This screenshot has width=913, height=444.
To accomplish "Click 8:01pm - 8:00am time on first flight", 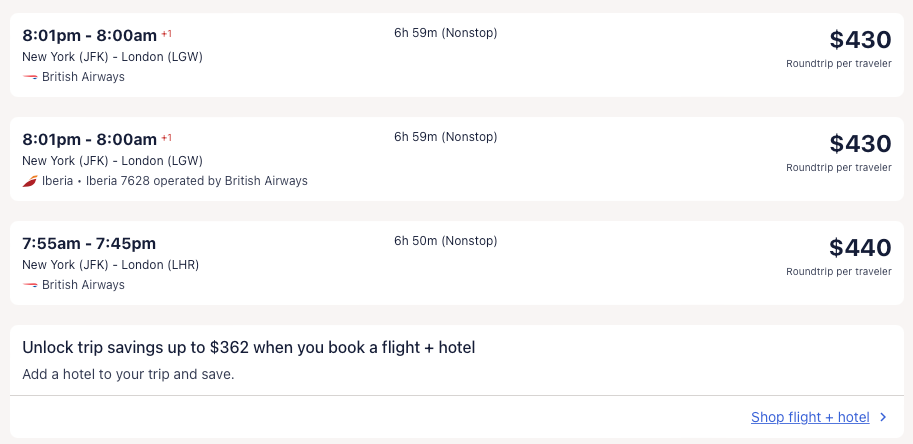I will (x=89, y=35).
